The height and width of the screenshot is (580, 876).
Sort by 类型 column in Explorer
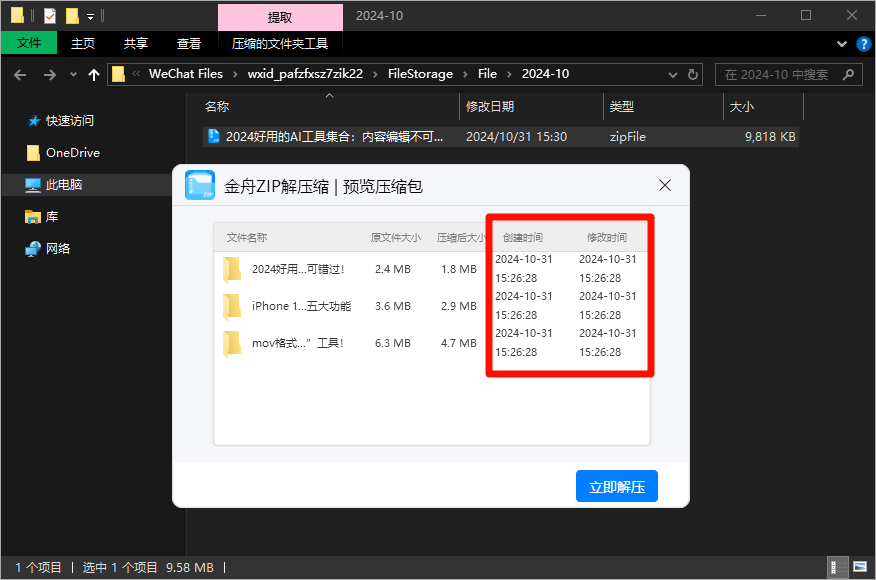coord(622,106)
